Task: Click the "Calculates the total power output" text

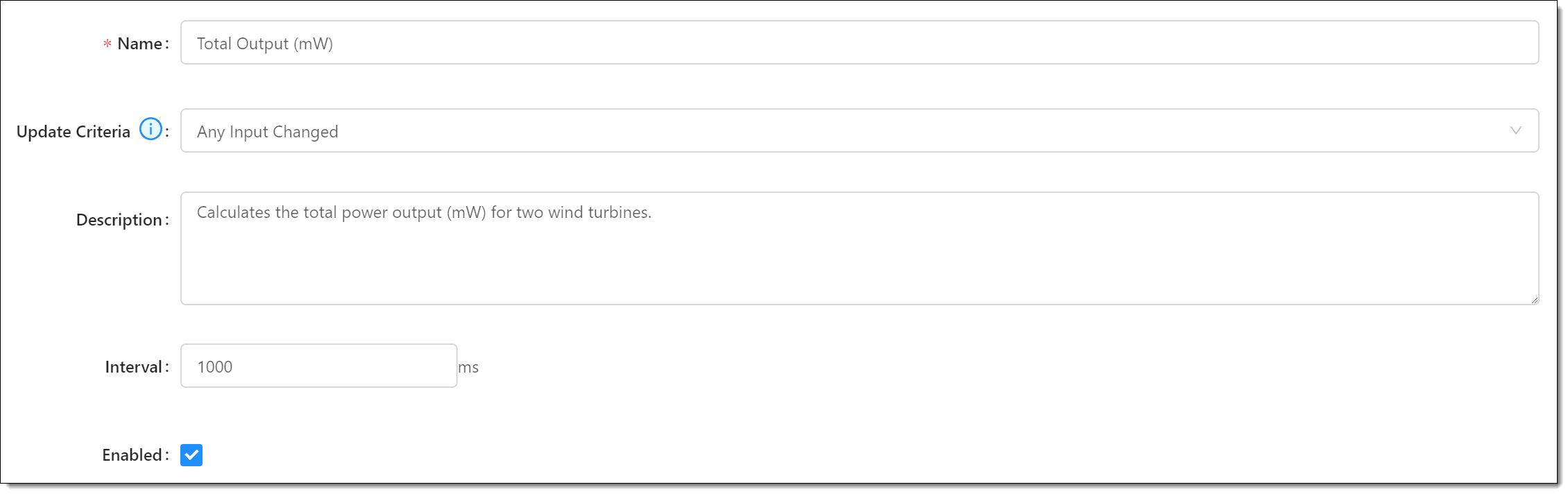Action: pyautogui.click(x=319, y=212)
